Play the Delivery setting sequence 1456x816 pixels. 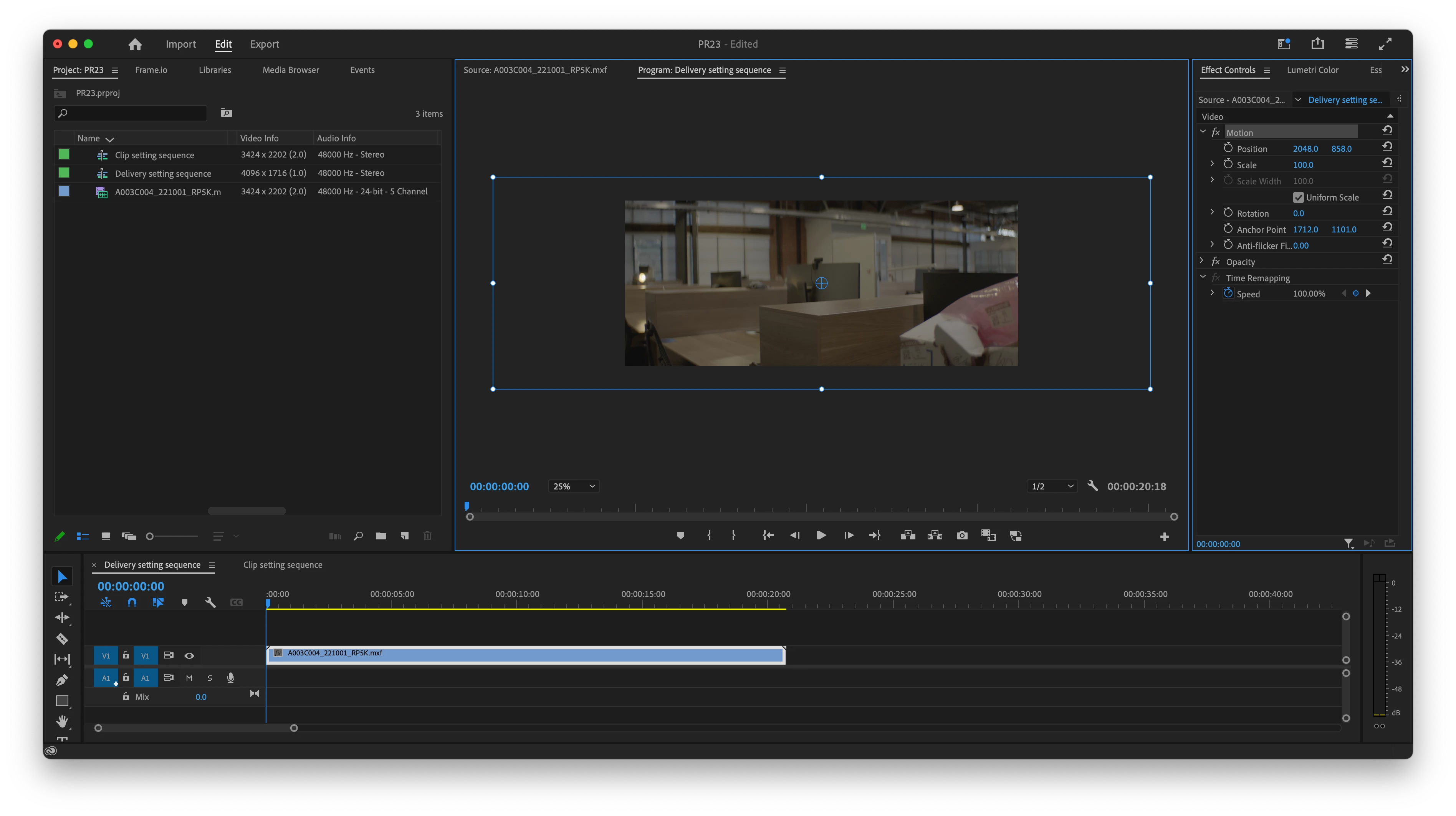click(821, 536)
